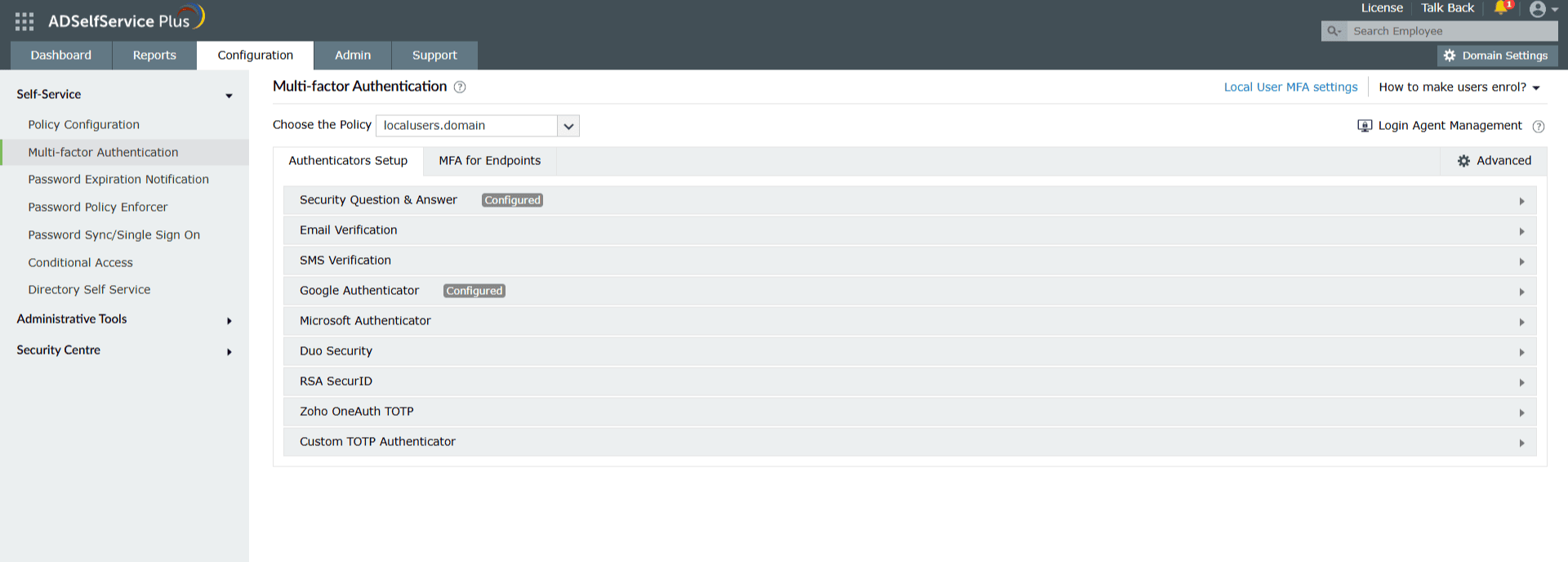Image resolution: width=1568 pixels, height=562 pixels.
Task: Click the search magnifier icon
Action: point(1334,31)
